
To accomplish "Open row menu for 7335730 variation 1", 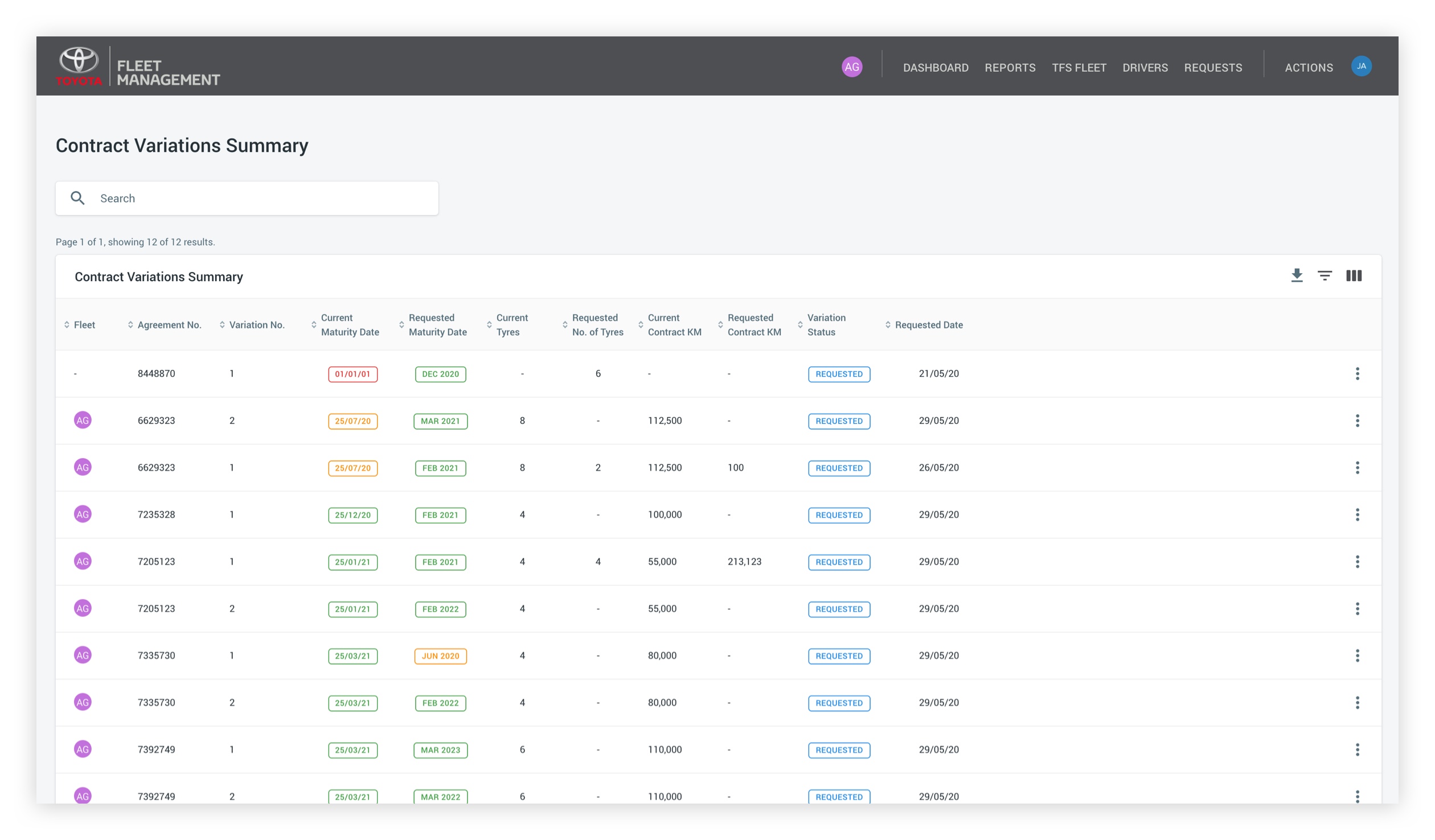I will coord(1357,656).
